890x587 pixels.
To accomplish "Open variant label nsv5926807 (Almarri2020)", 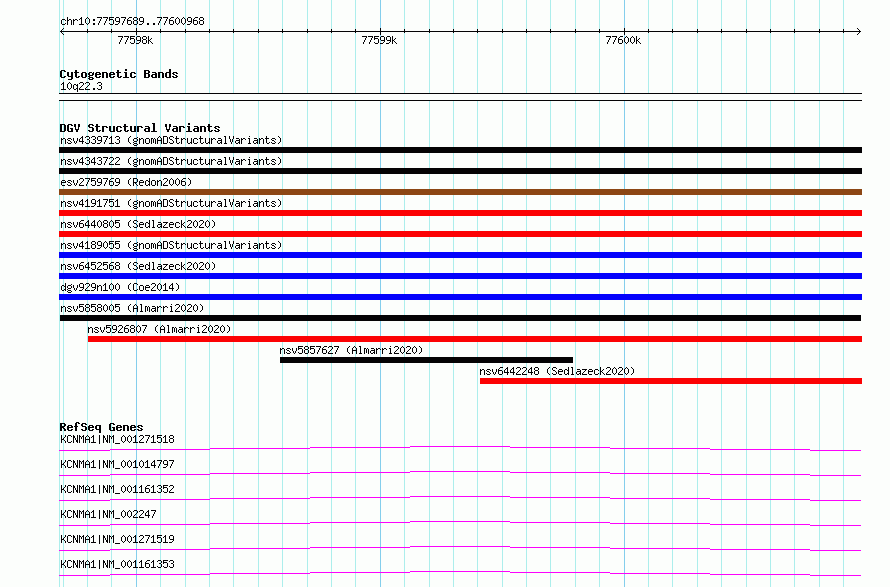I will [159, 329].
